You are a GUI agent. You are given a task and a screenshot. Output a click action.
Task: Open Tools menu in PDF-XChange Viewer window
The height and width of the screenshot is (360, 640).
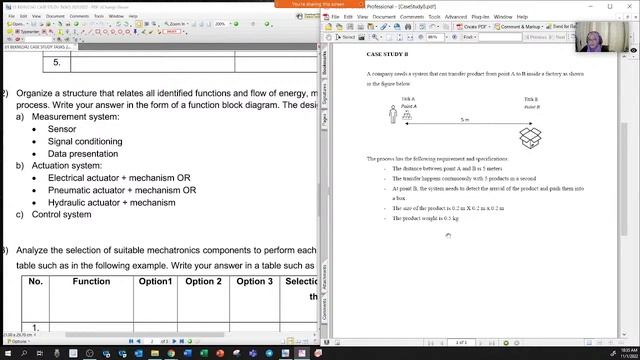(99, 16)
